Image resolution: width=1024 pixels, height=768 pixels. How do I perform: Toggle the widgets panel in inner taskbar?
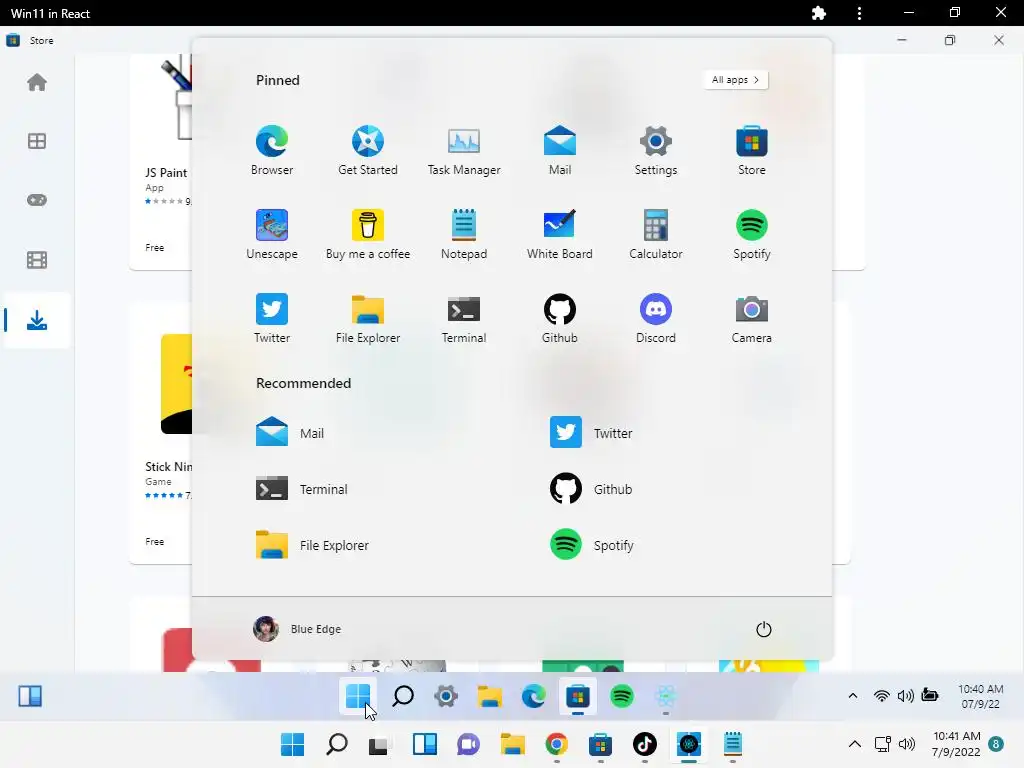pyautogui.click(x=30, y=696)
